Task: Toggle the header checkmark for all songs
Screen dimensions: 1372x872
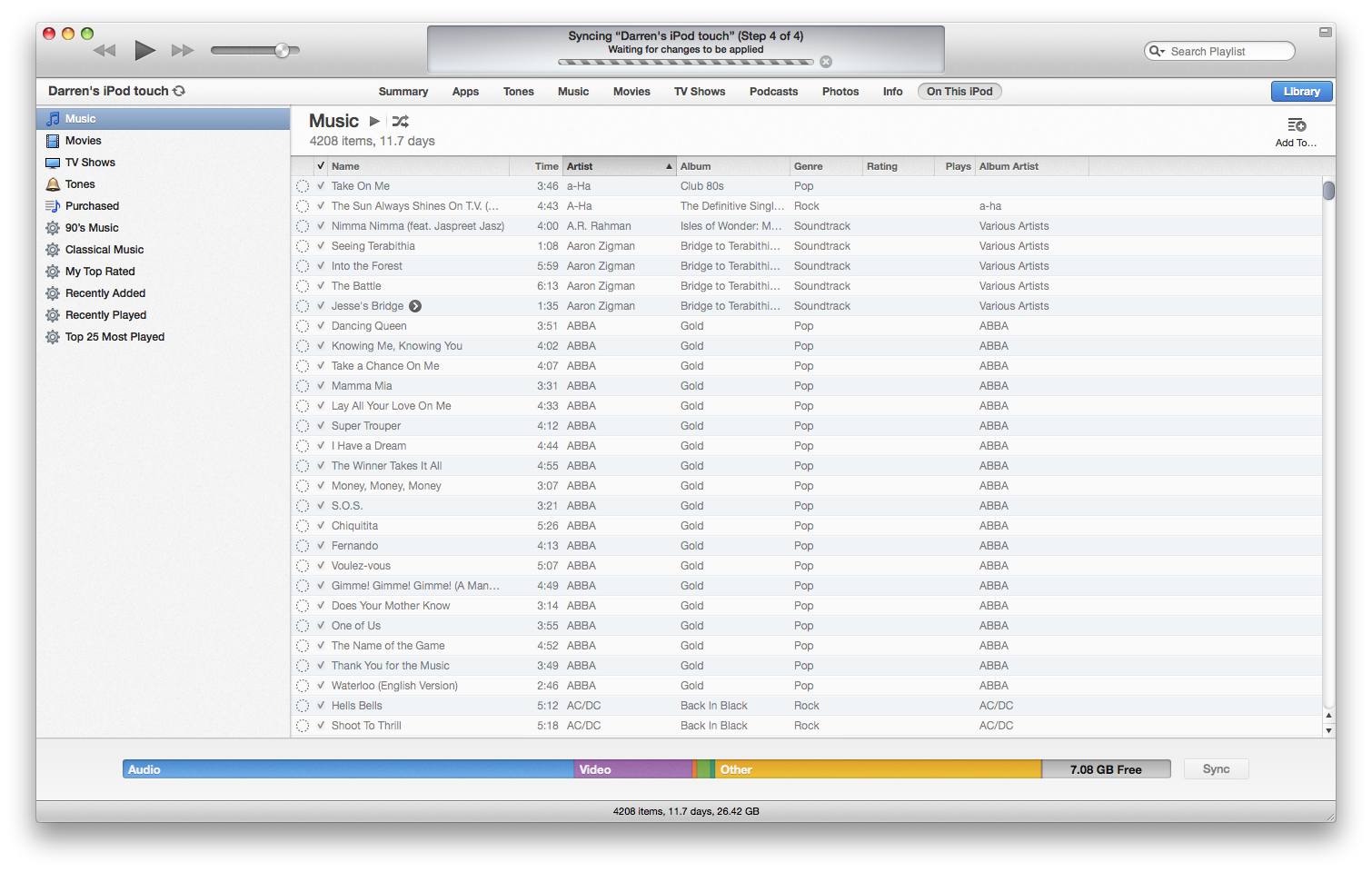Action: tap(321, 166)
